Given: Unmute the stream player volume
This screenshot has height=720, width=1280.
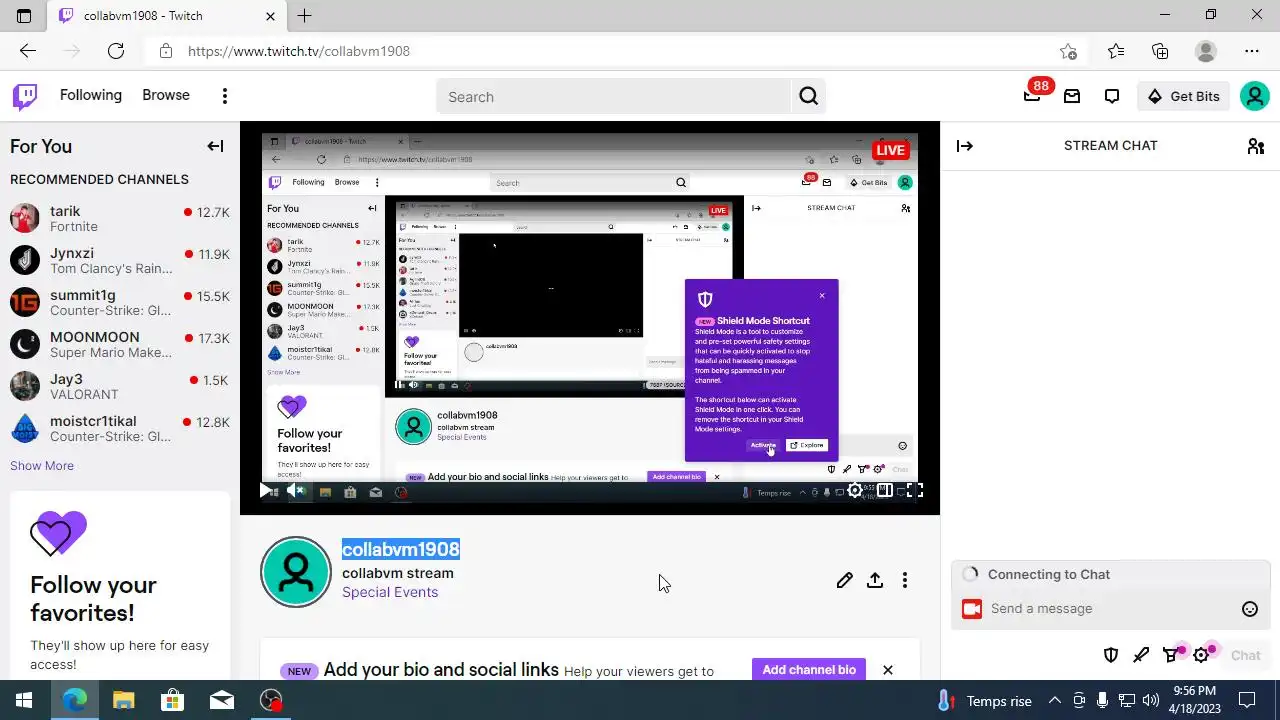Looking at the screenshot, I should click(295, 490).
